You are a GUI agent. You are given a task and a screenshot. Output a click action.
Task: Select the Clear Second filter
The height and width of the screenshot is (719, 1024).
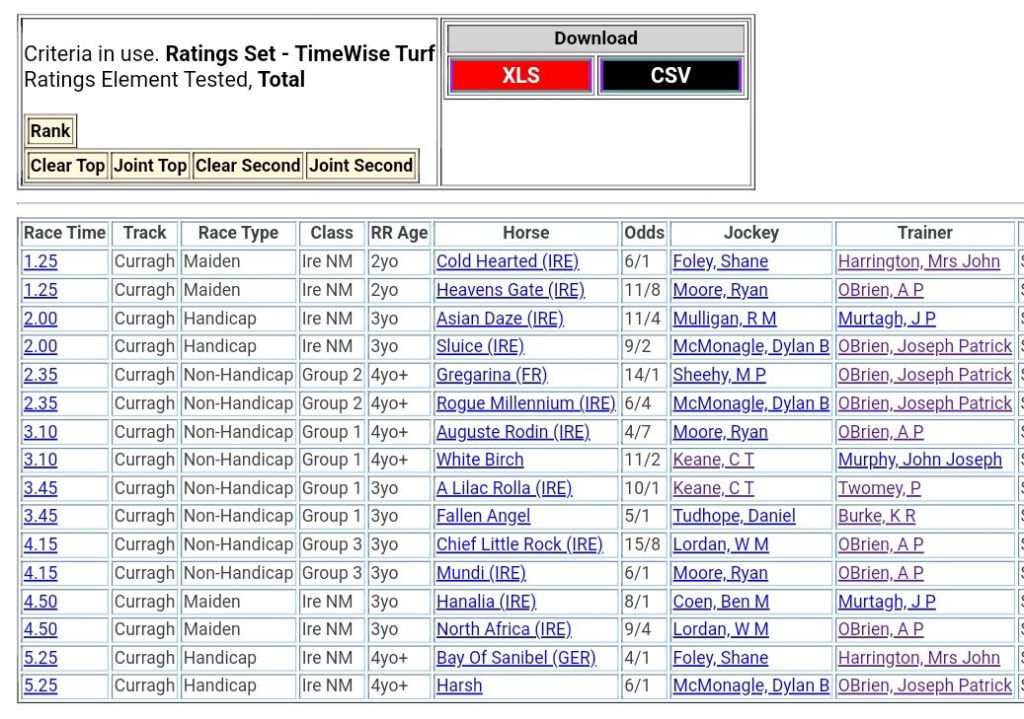point(247,166)
